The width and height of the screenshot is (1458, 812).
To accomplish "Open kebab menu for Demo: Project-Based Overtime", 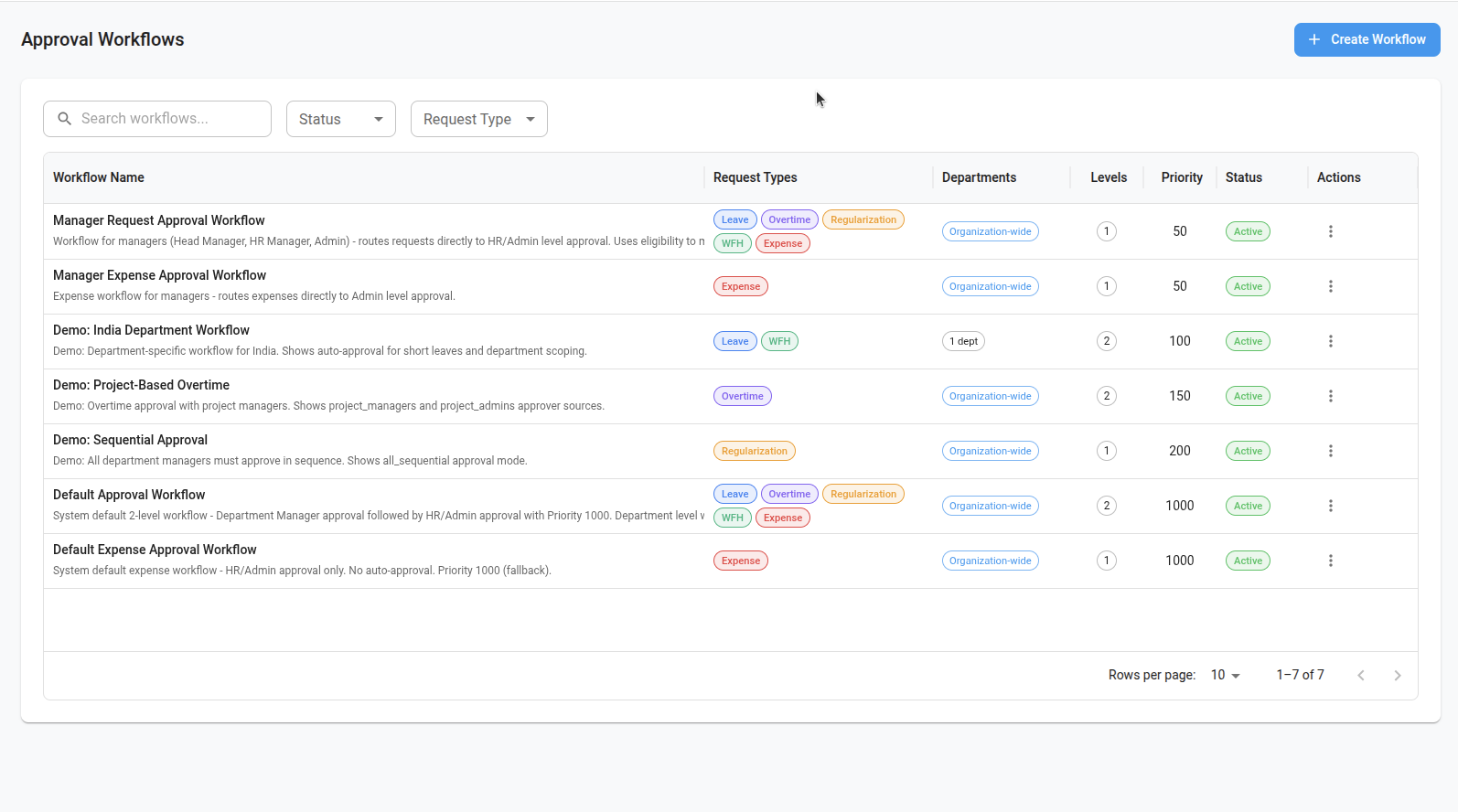I will click(1330, 396).
